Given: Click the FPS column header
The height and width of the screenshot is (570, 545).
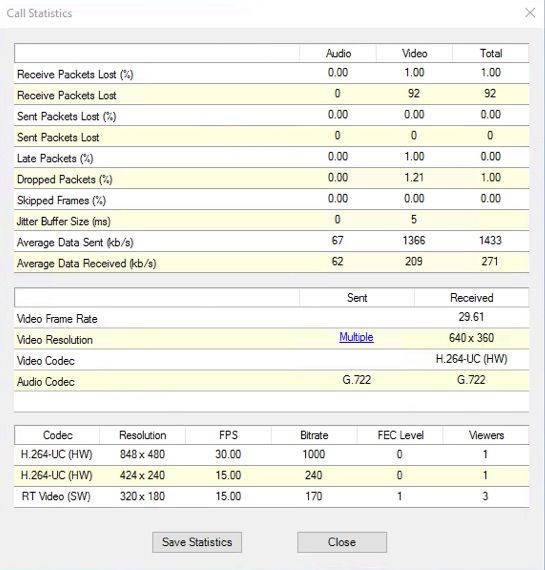Looking at the screenshot, I should (x=228, y=435).
